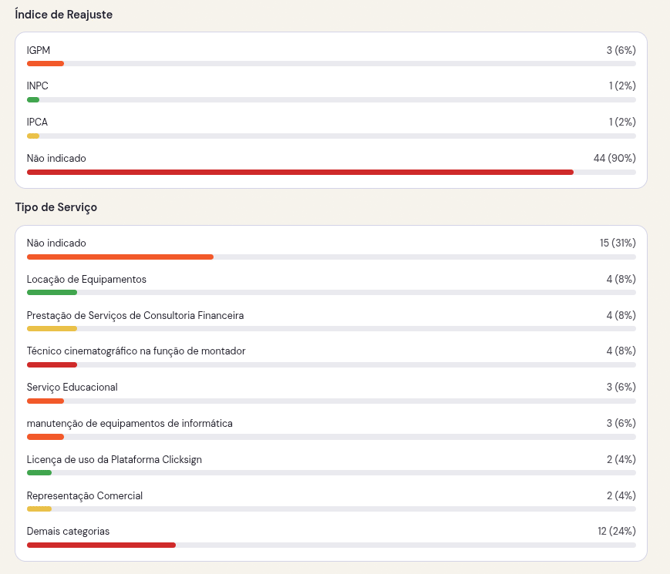
Task: Click the IPCA yellow progress bar
Action: (33, 136)
